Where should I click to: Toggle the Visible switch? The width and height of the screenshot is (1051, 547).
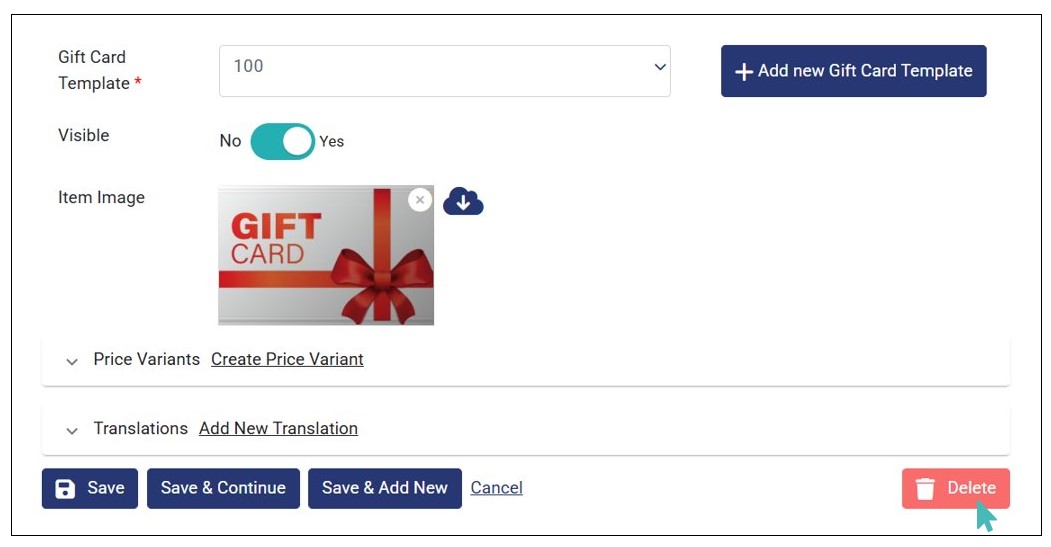[282, 142]
